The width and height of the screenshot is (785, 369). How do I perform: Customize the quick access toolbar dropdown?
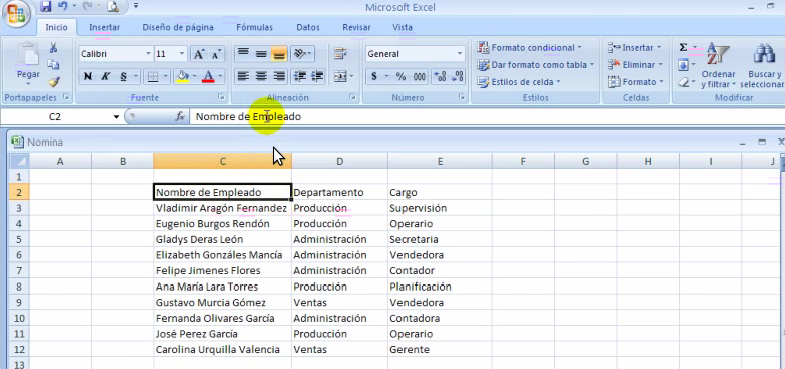136,7
